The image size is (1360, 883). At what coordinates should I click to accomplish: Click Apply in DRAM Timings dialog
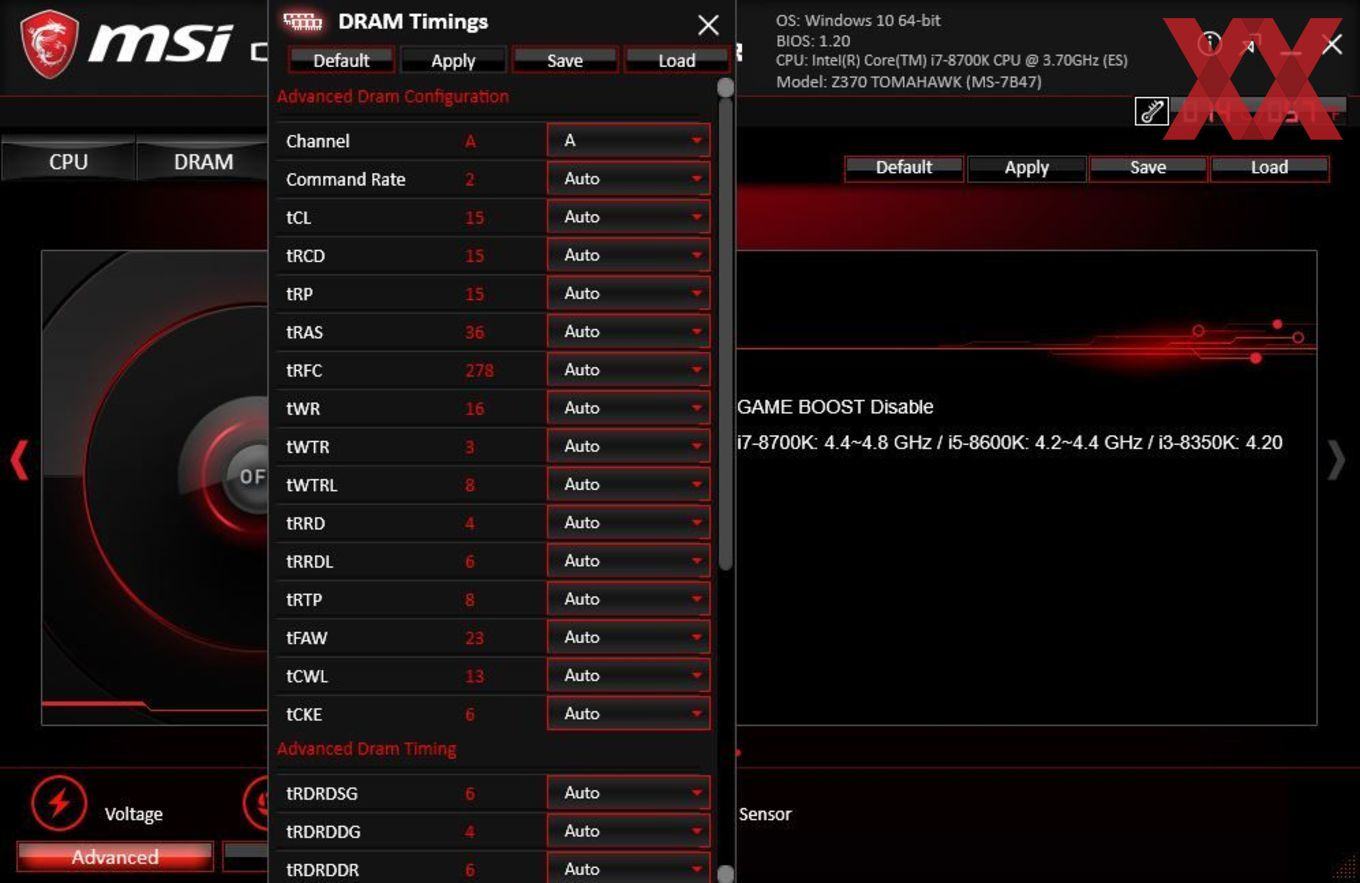pyautogui.click(x=453, y=60)
